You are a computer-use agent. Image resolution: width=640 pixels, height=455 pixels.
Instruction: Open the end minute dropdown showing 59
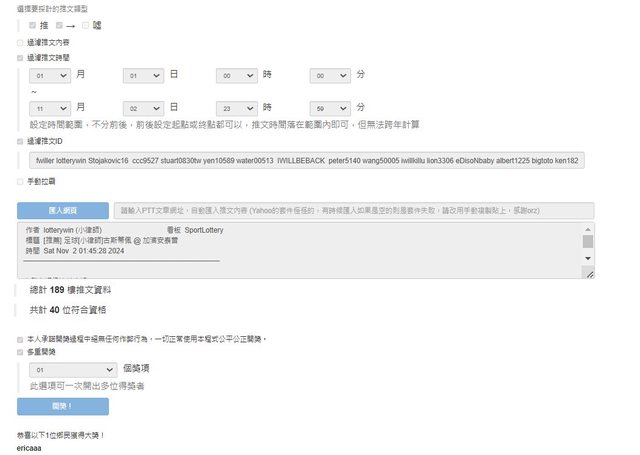click(330, 107)
